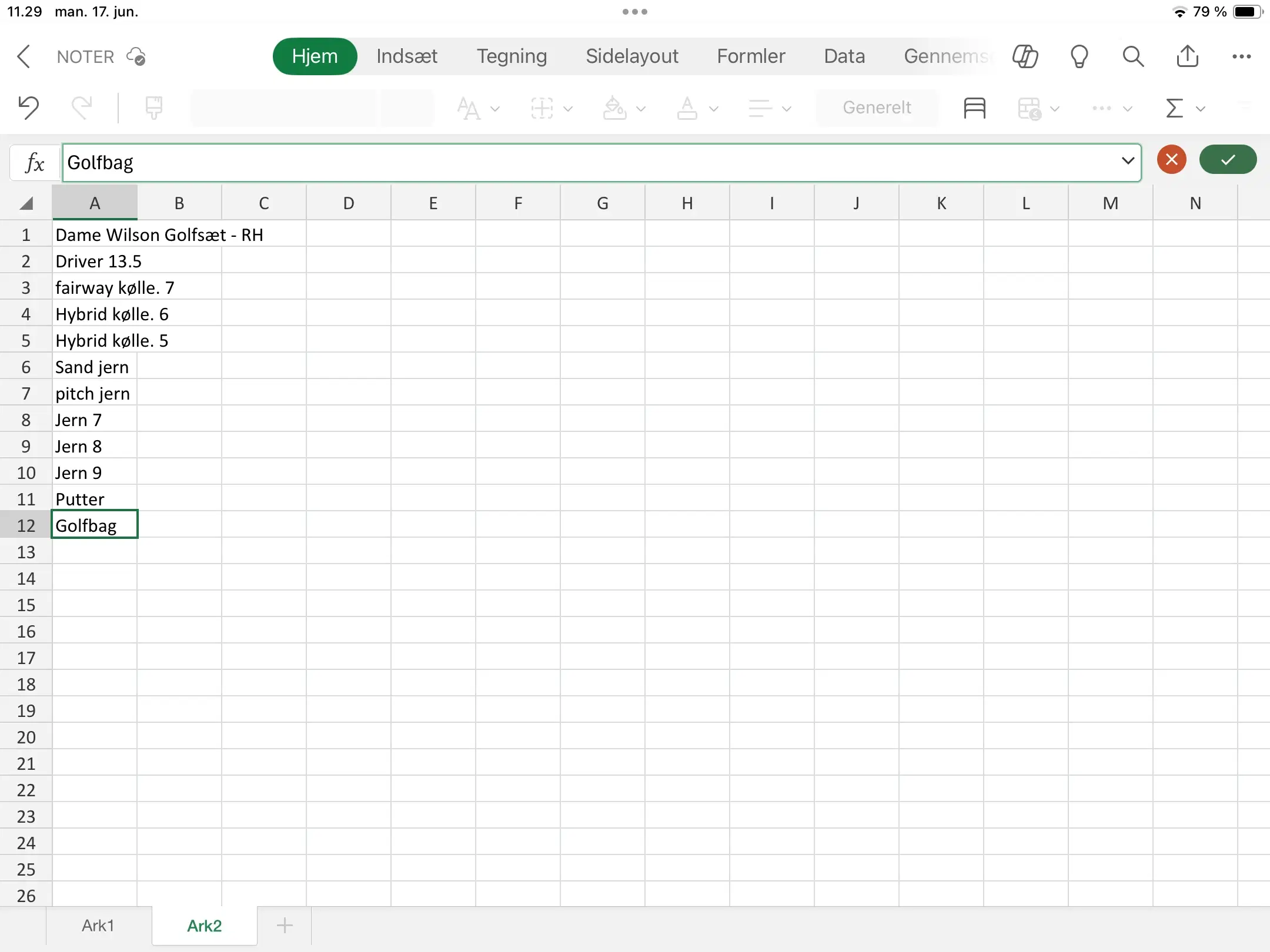The width and height of the screenshot is (1270, 952).
Task: Switch to the Tegning tab
Action: 512,56
